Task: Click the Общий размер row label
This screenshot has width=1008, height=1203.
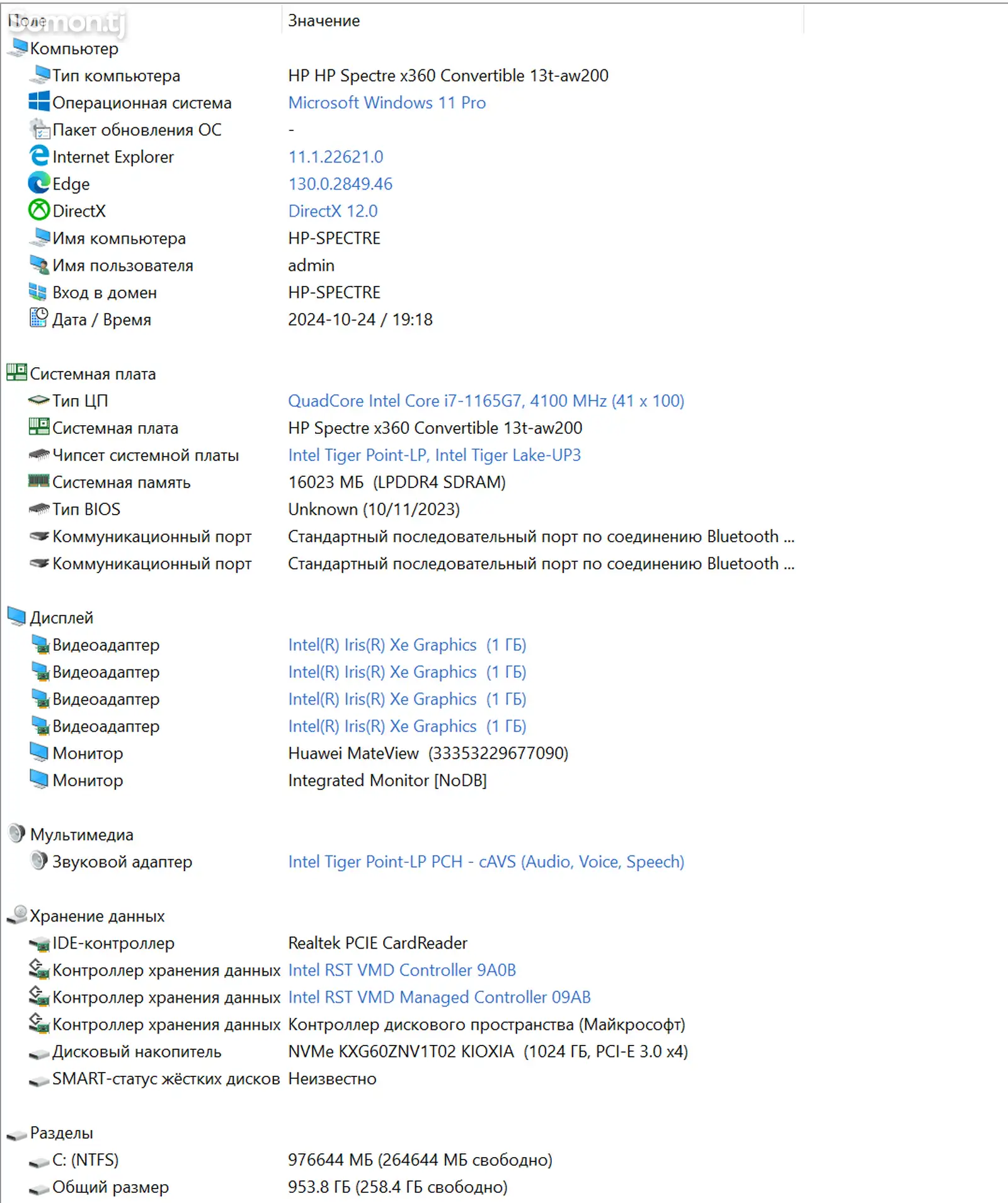Action: pos(110,1187)
